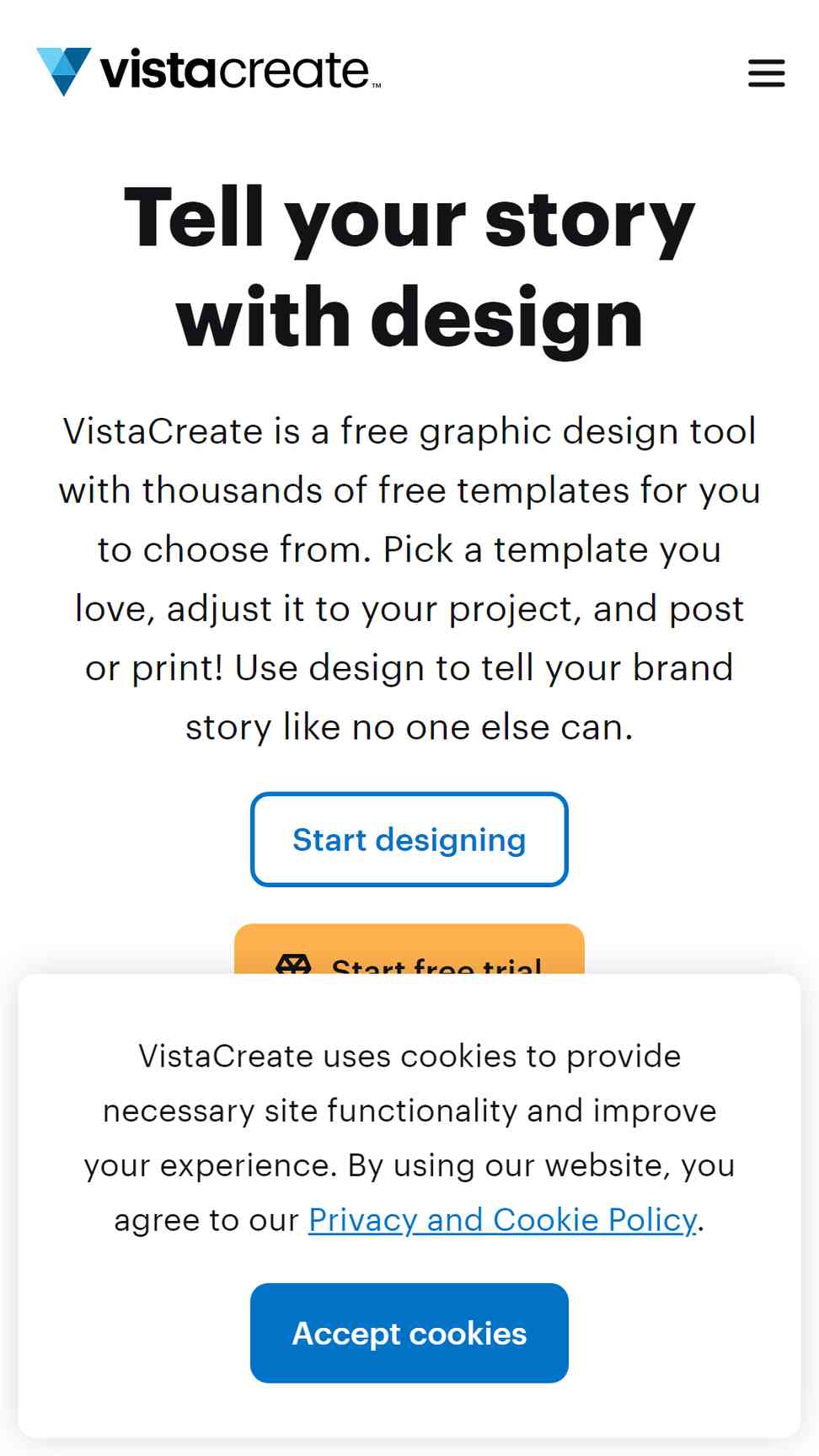
Task: Click the Start designing button
Action: tap(409, 839)
